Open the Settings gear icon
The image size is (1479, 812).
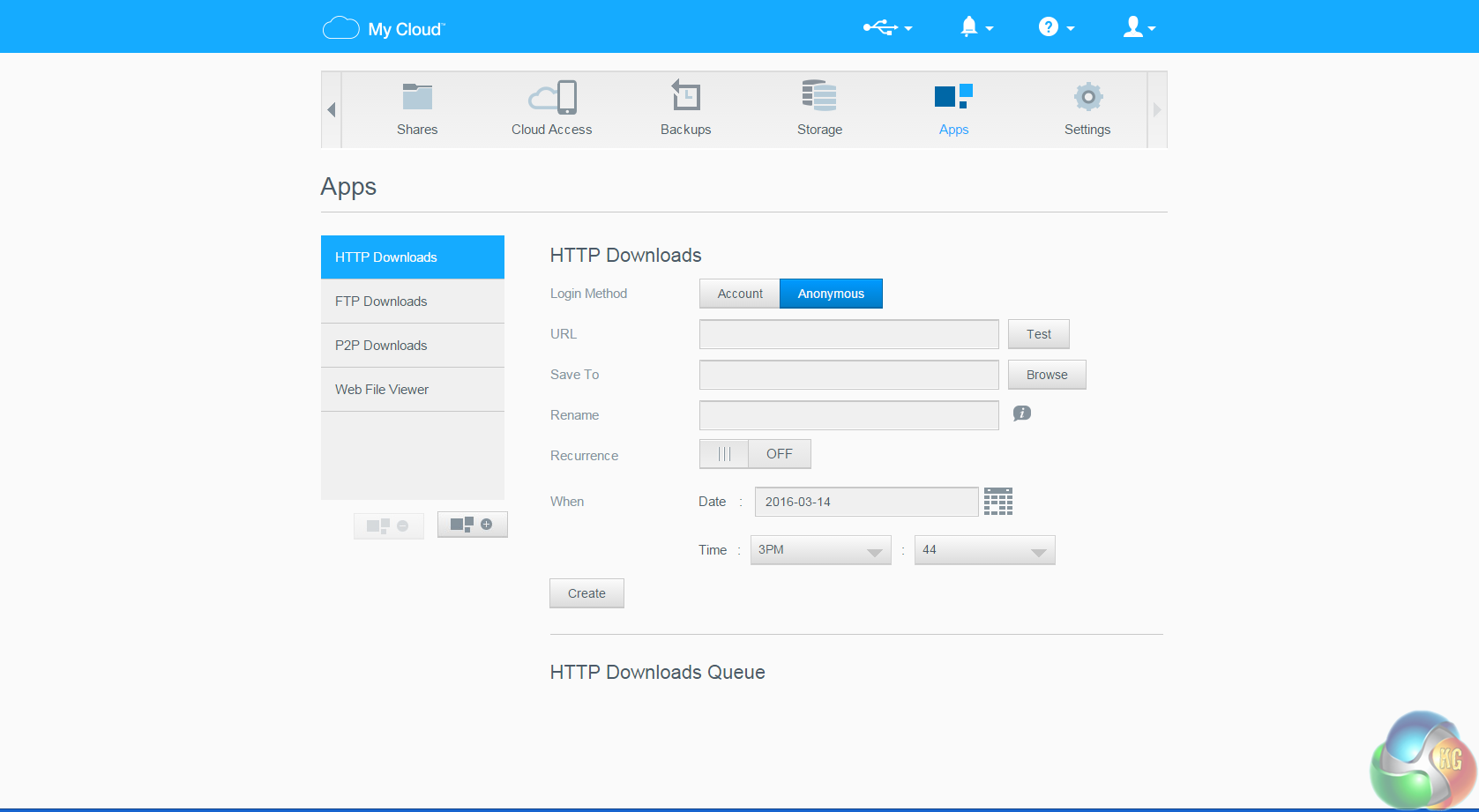(x=1087, y=97)
